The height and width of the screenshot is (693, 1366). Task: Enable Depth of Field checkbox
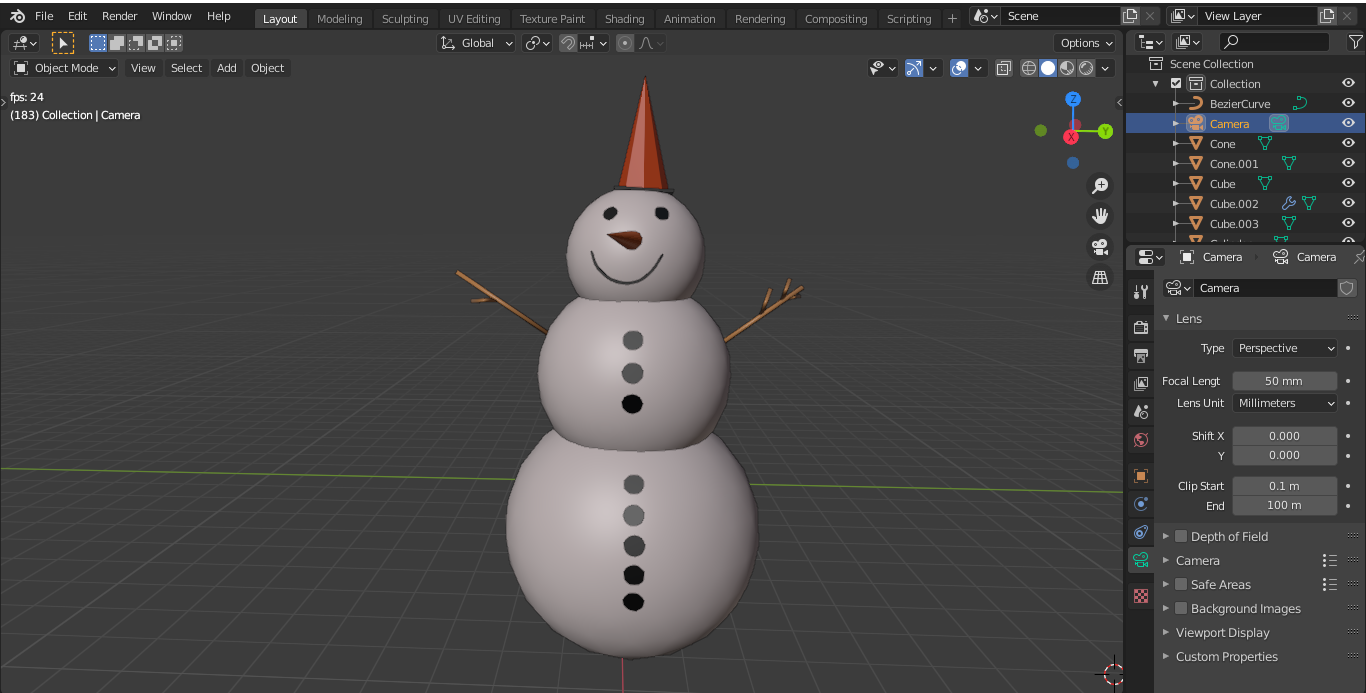[1181, 536]
